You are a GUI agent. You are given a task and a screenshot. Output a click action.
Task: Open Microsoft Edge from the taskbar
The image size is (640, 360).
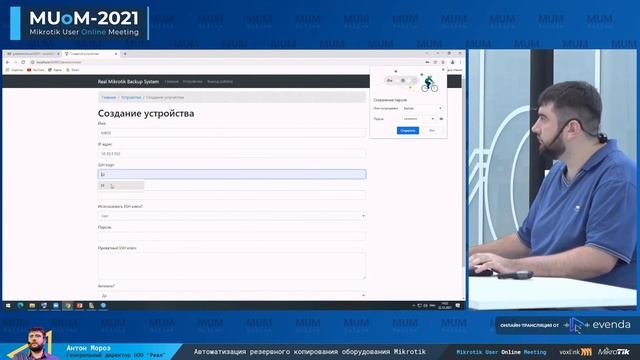20,305
